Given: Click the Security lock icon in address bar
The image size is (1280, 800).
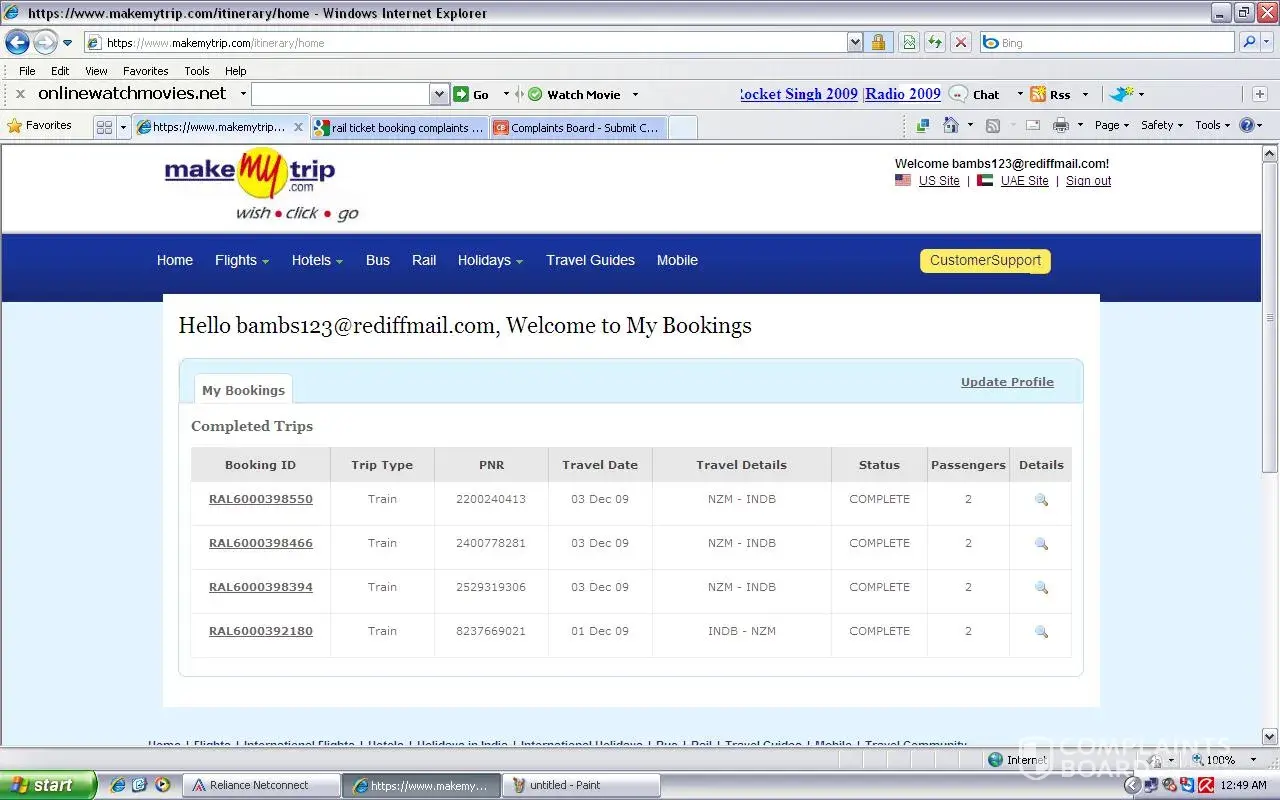Looking at the screenshot, I should [878, 42].
